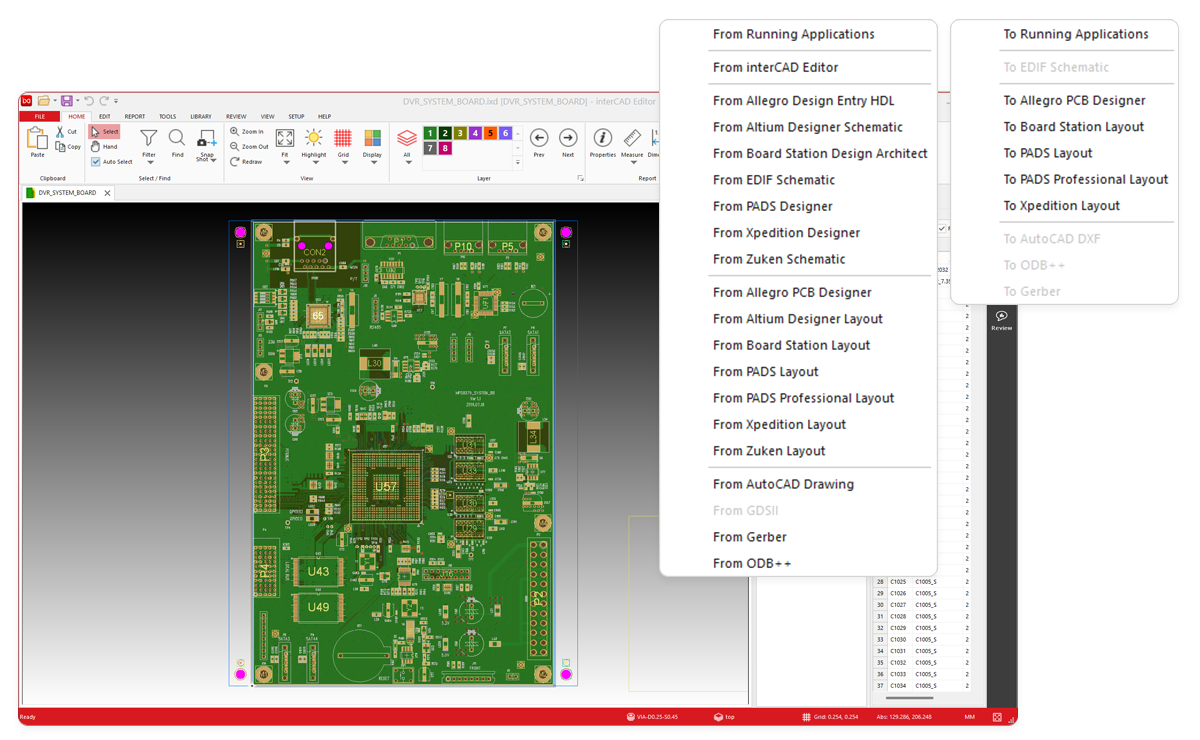Toggle layer 5 orange button
Screen dimensions: 1200x740
click(490, 133)
